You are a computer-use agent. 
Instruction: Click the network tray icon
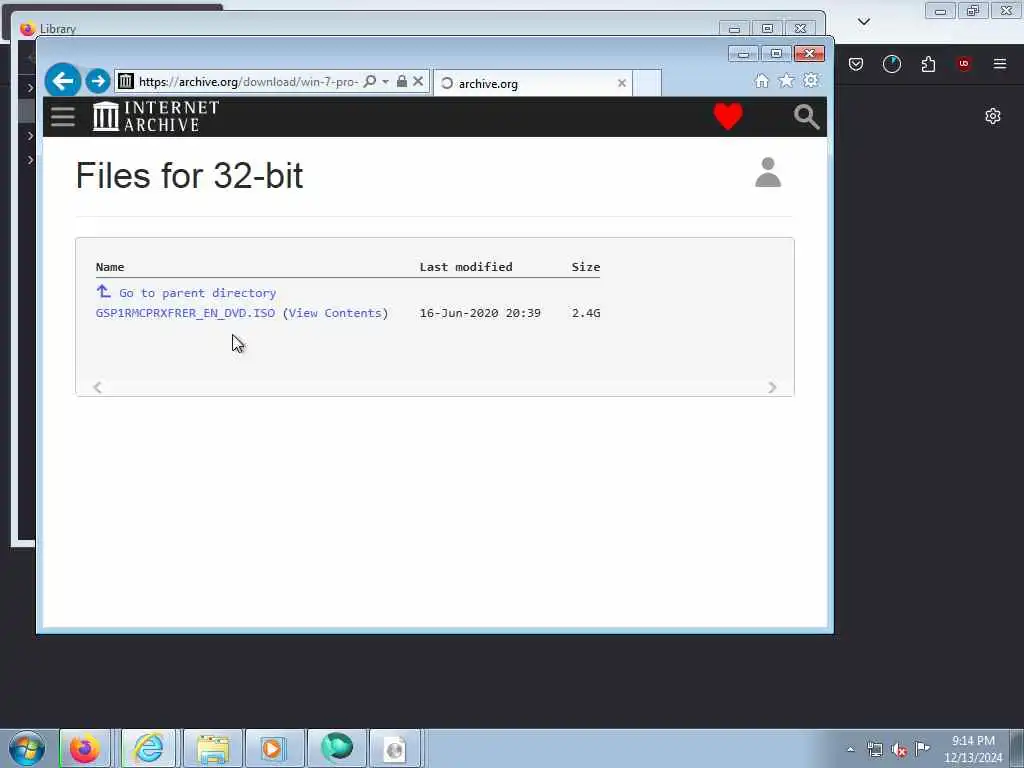[875, 749]
